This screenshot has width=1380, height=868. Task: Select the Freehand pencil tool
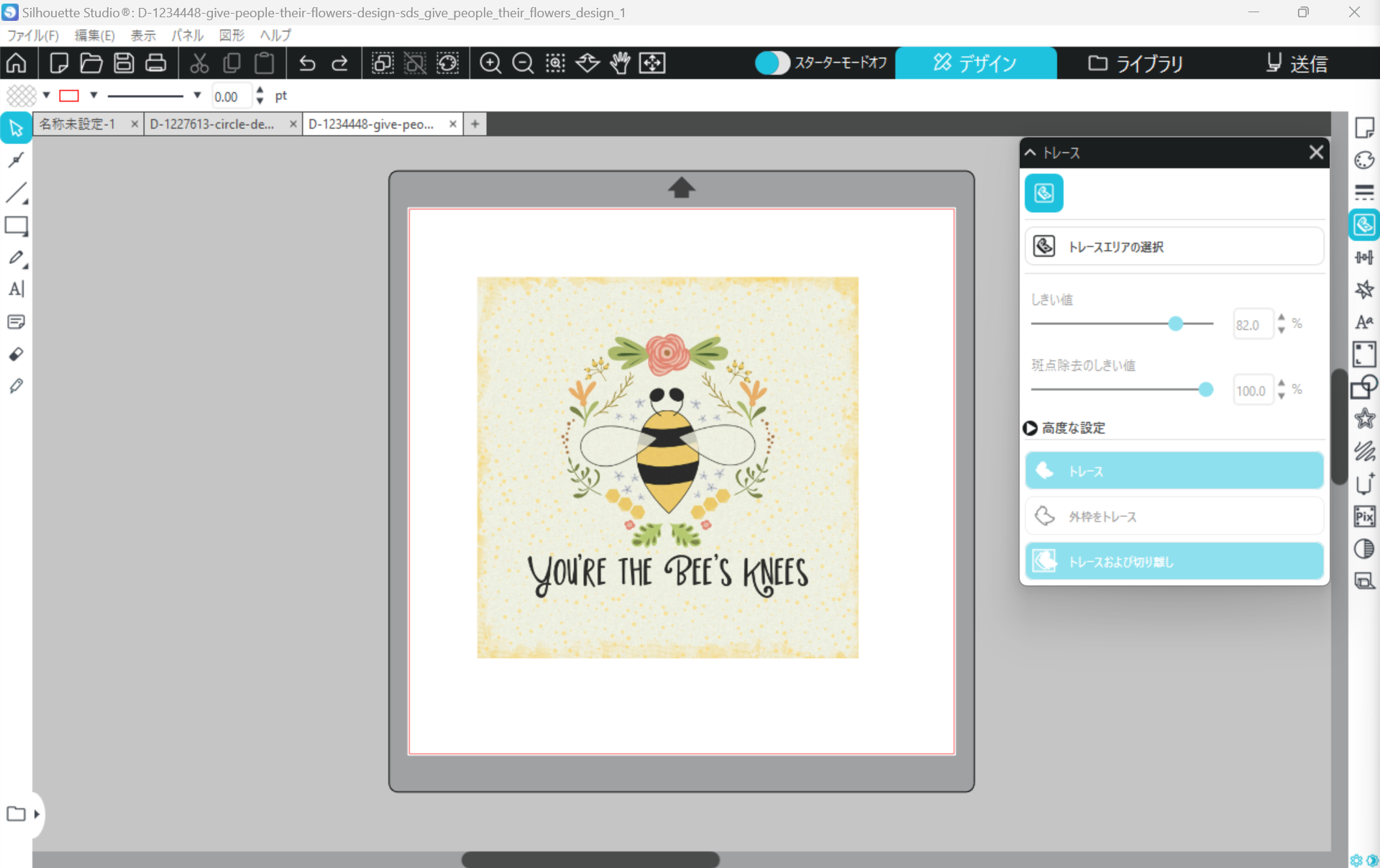(16, 257)
